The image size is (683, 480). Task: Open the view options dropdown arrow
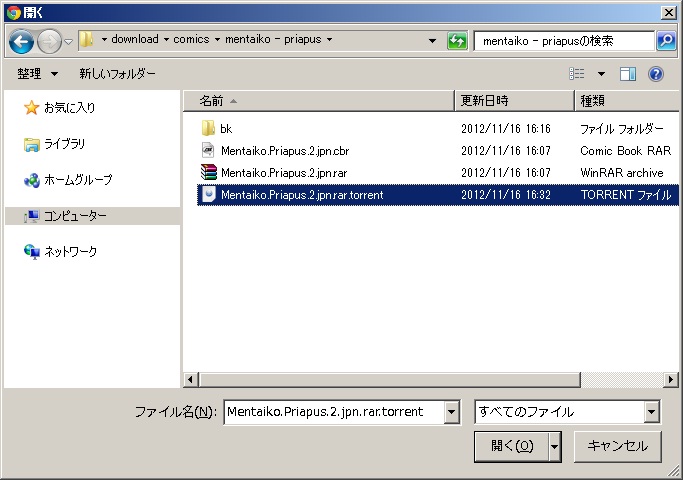pos(601,74)
